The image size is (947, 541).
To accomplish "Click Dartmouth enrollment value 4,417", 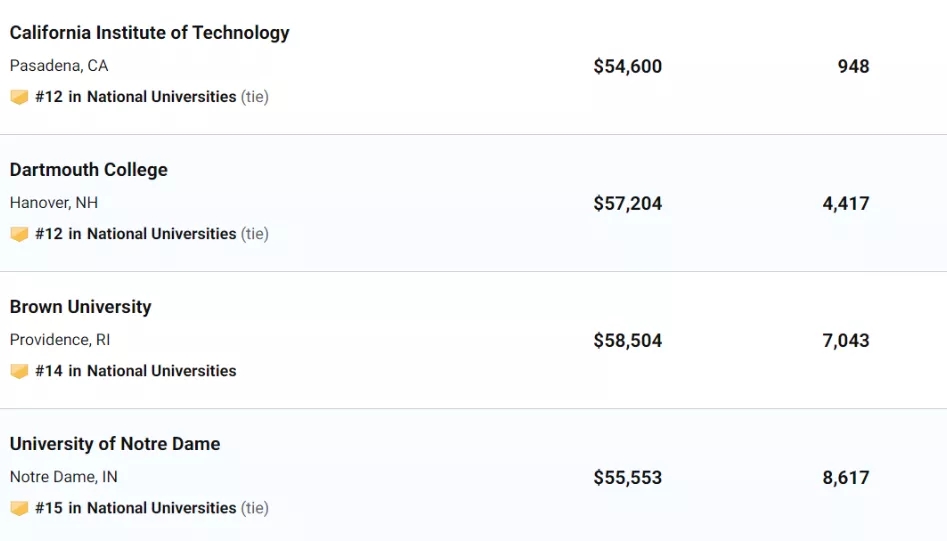I will (x=846, y=203).
